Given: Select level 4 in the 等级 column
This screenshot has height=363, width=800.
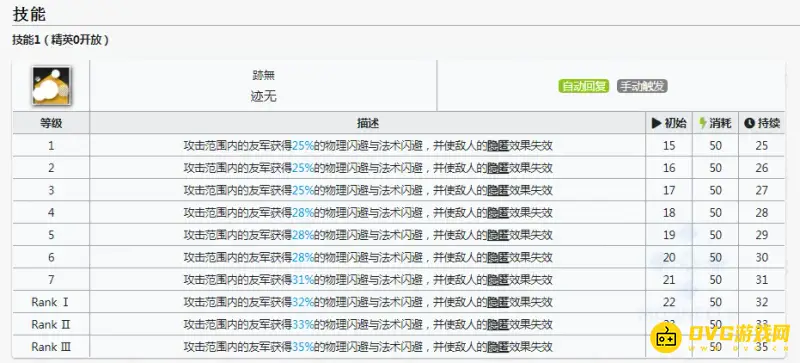Looking at the screenshot, I should click(51, 213).
